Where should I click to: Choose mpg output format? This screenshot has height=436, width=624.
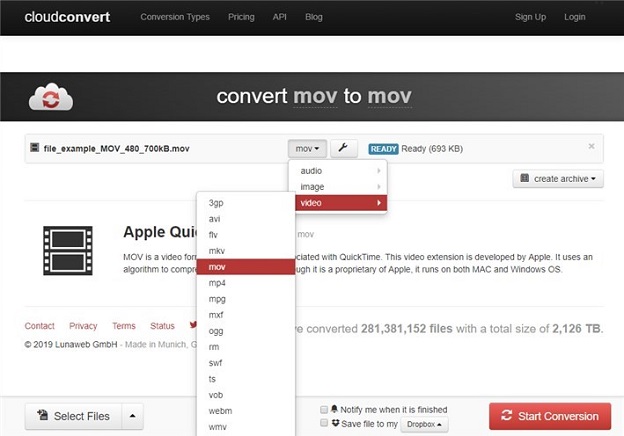tap(246, 299)
